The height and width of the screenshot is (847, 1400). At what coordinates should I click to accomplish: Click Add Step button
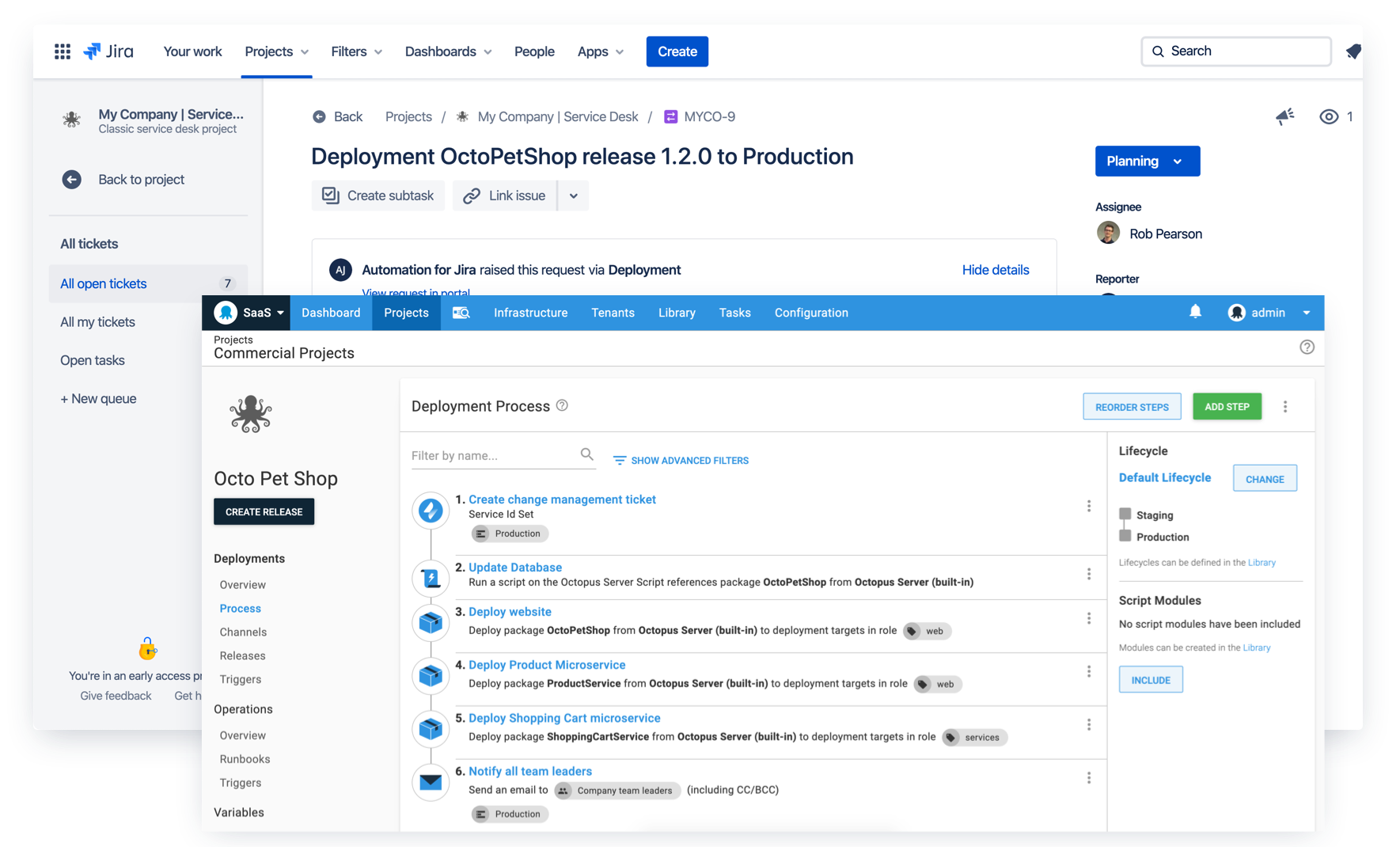click(x=1227, y=407)
